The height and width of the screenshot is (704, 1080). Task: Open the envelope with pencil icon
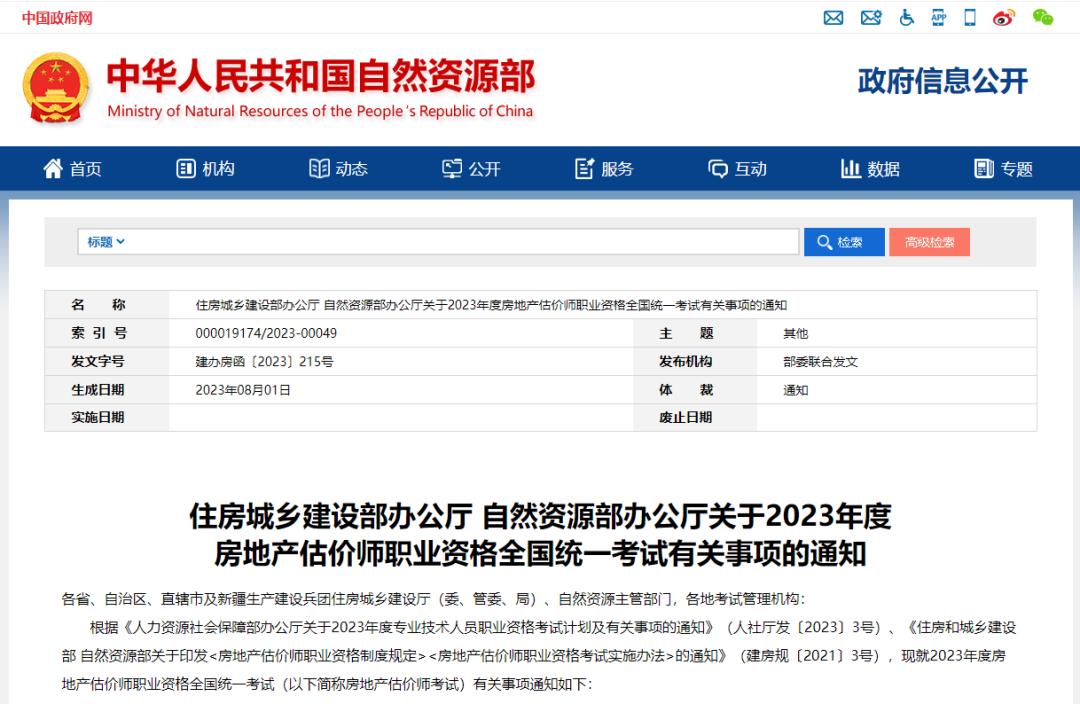point(871,17)
